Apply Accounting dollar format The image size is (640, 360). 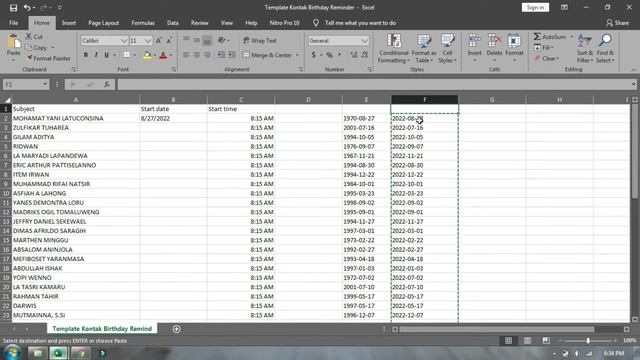(x=313, y=55)
